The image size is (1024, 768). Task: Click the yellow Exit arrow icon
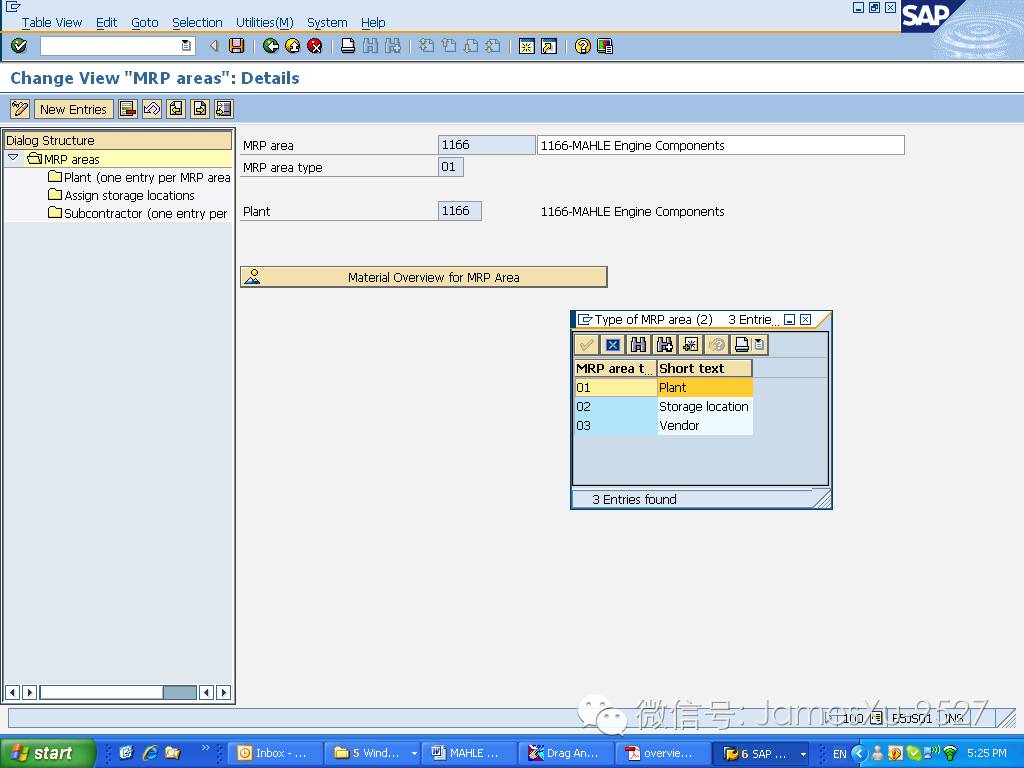tap(293, 46)
